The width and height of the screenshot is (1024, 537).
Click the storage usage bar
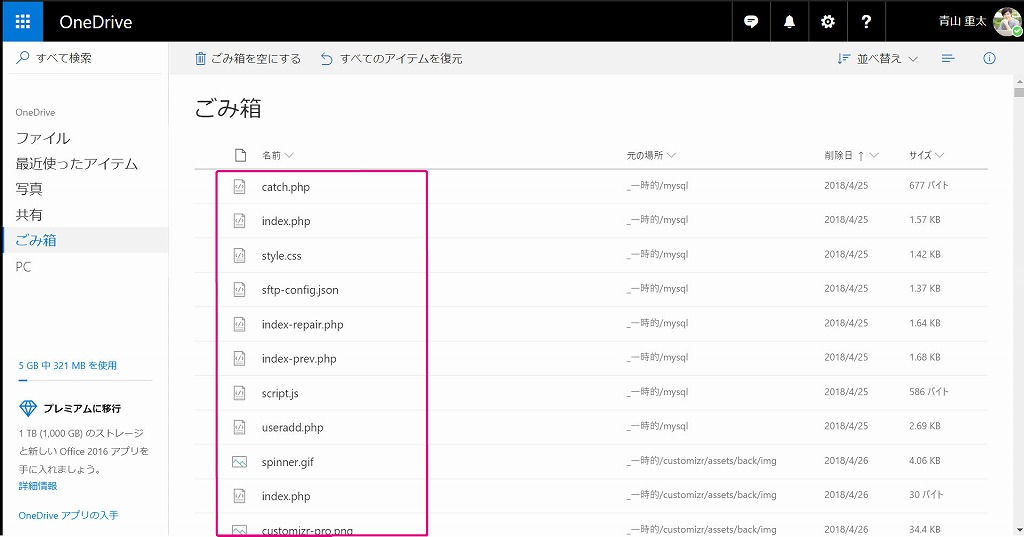pyautogui.click(x=85, y=380)
